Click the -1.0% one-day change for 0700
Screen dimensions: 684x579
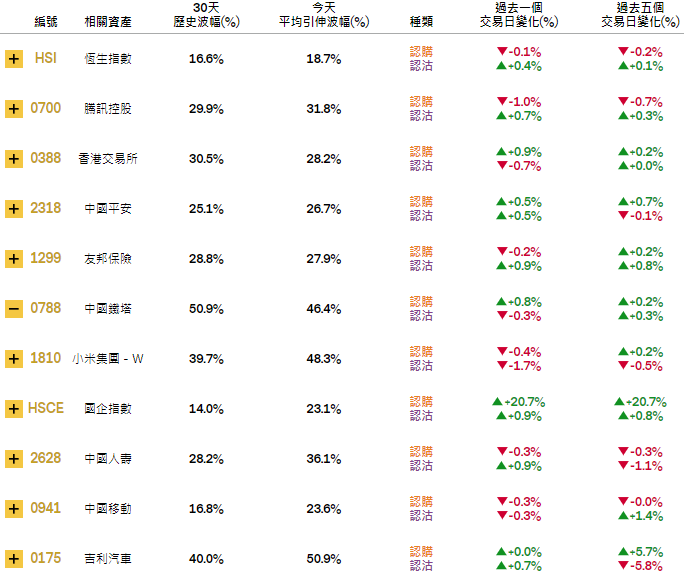click(x=519, y=102)
